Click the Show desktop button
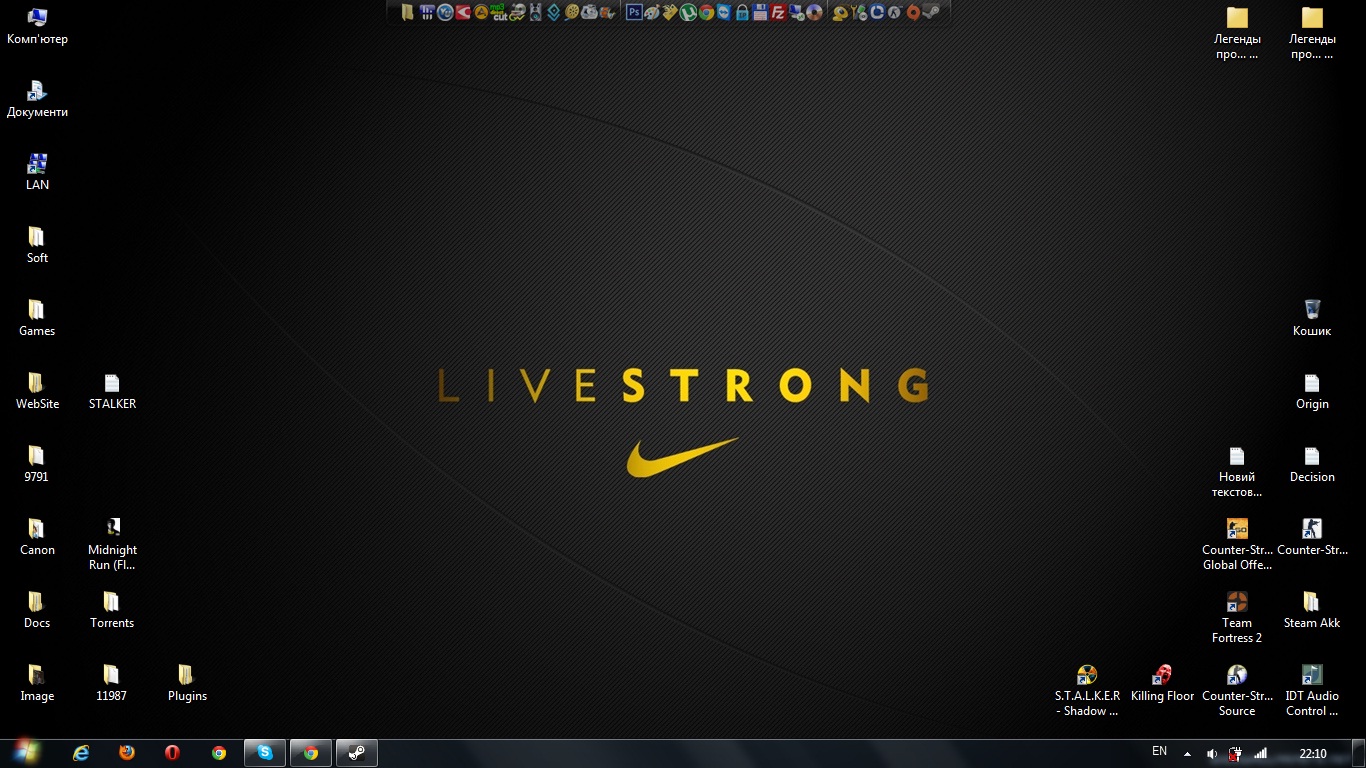 (1358, 753)
